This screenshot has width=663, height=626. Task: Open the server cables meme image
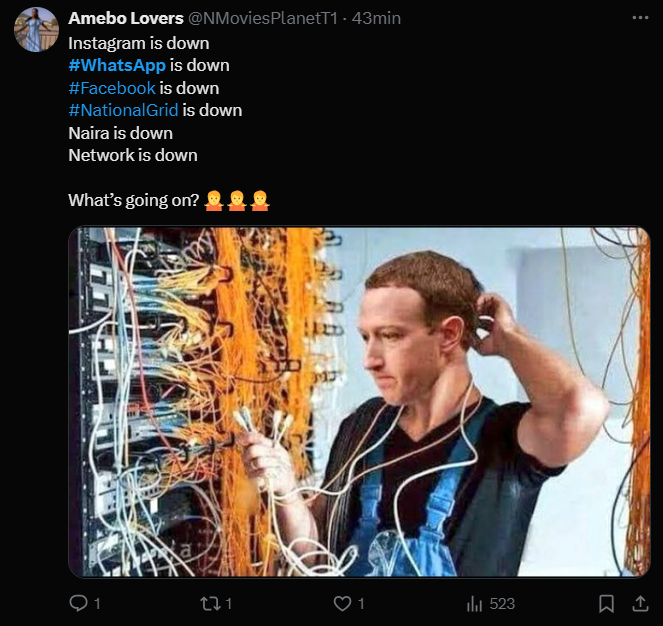tap(359, 402)
